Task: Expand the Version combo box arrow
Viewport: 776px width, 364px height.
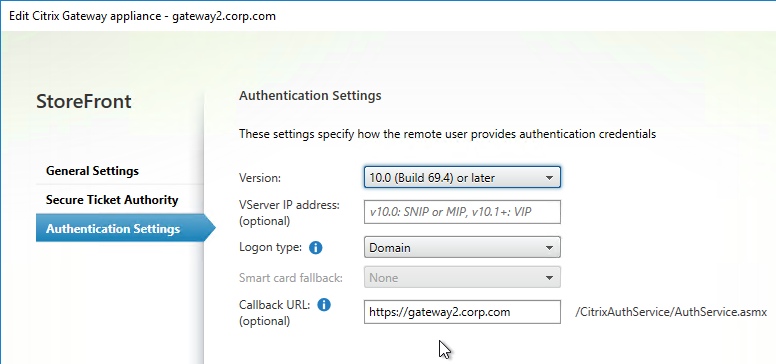Action: 549,178
